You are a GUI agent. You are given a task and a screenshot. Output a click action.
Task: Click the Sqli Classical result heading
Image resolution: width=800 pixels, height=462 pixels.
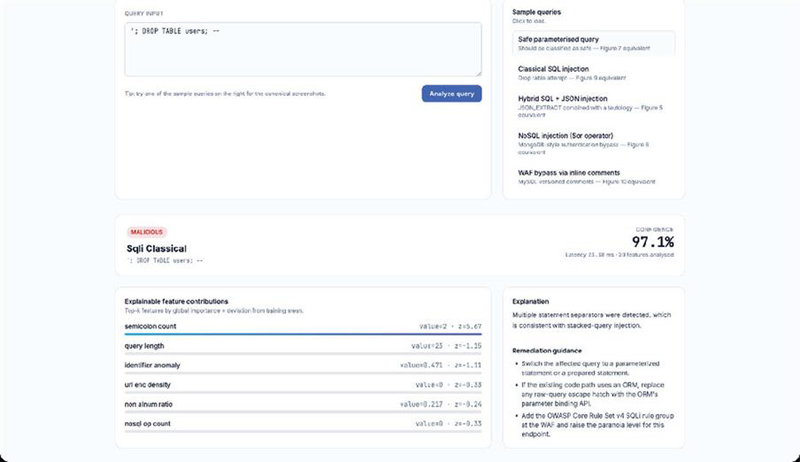point(157,248)
